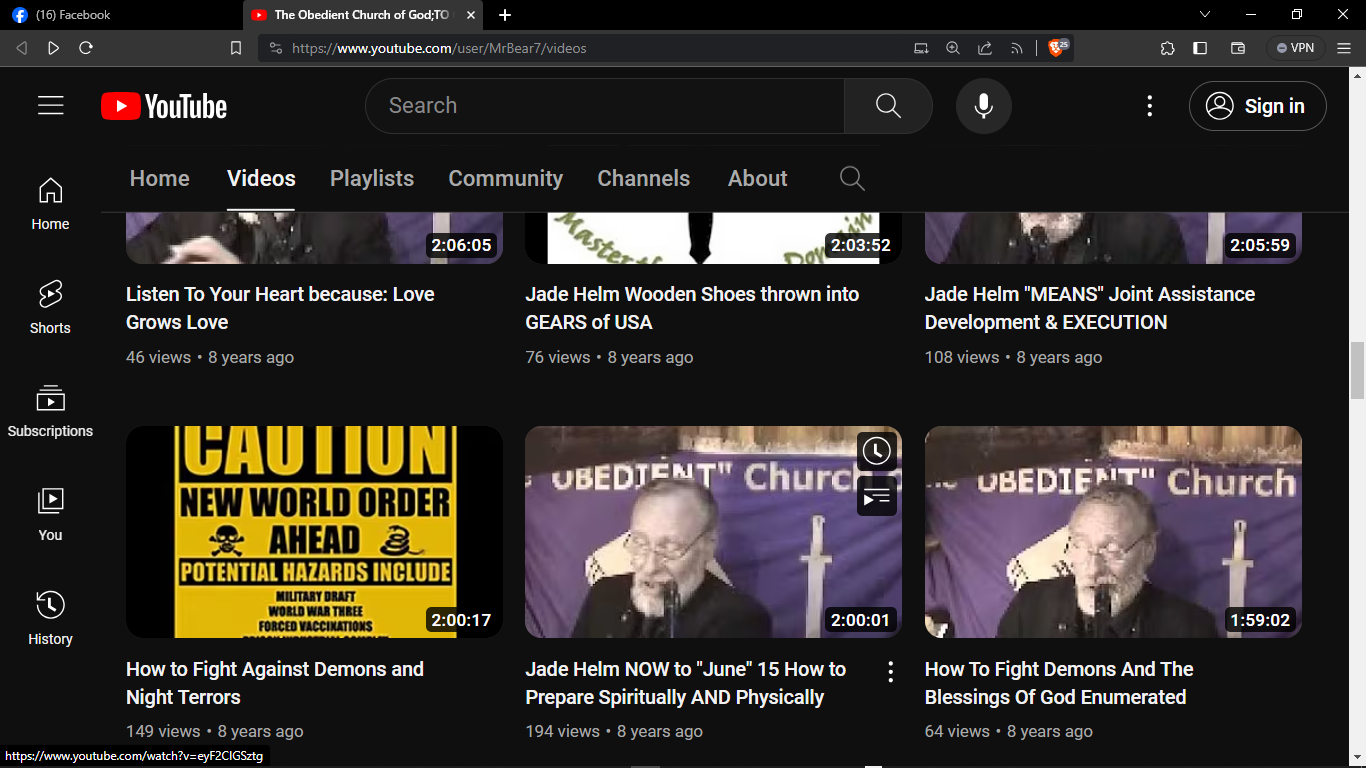Select the channel Videos tab
1366x768 pixels.
click(x=261, y=178)
